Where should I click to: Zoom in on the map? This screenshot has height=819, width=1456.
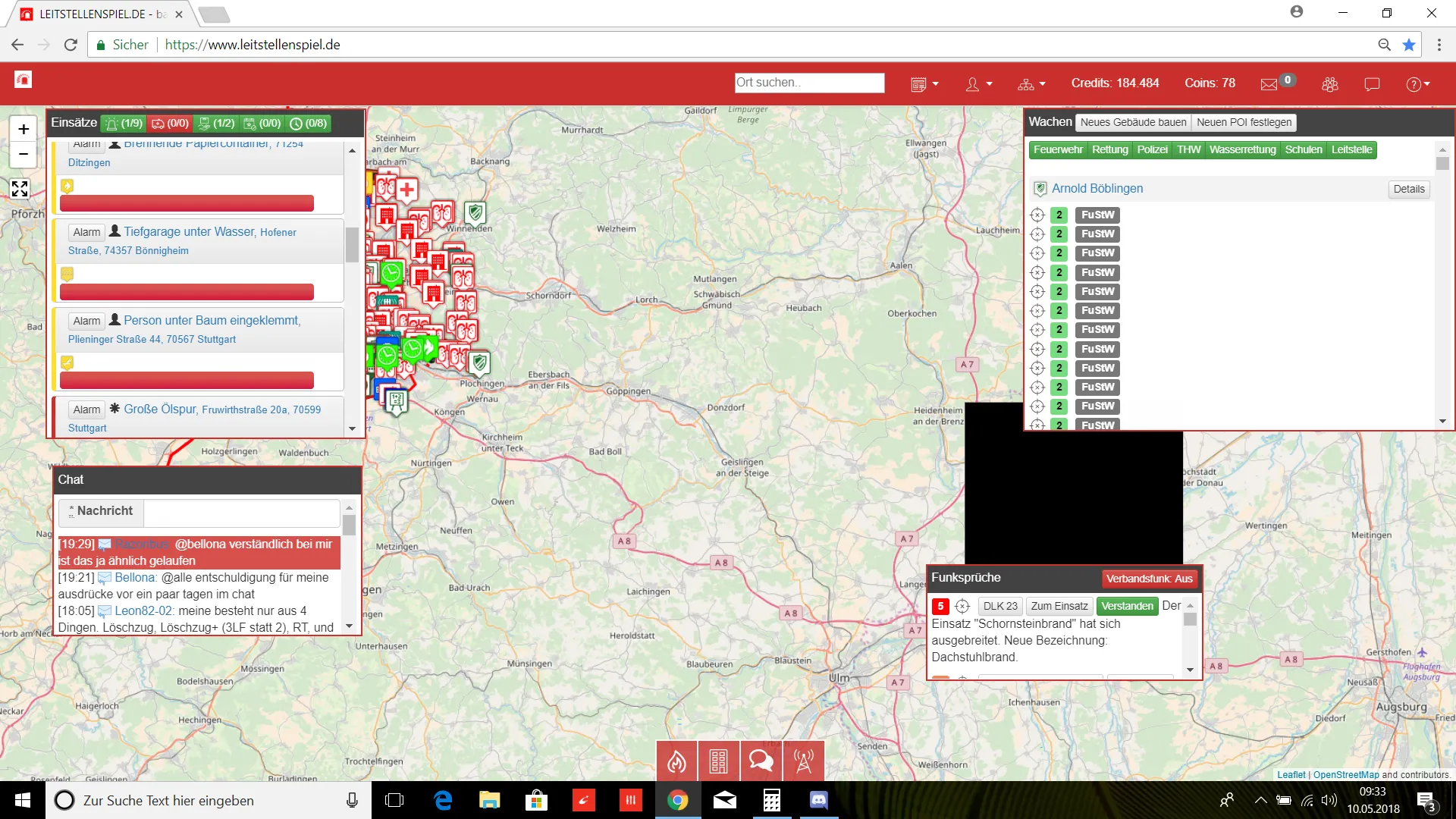click(24, 129)
